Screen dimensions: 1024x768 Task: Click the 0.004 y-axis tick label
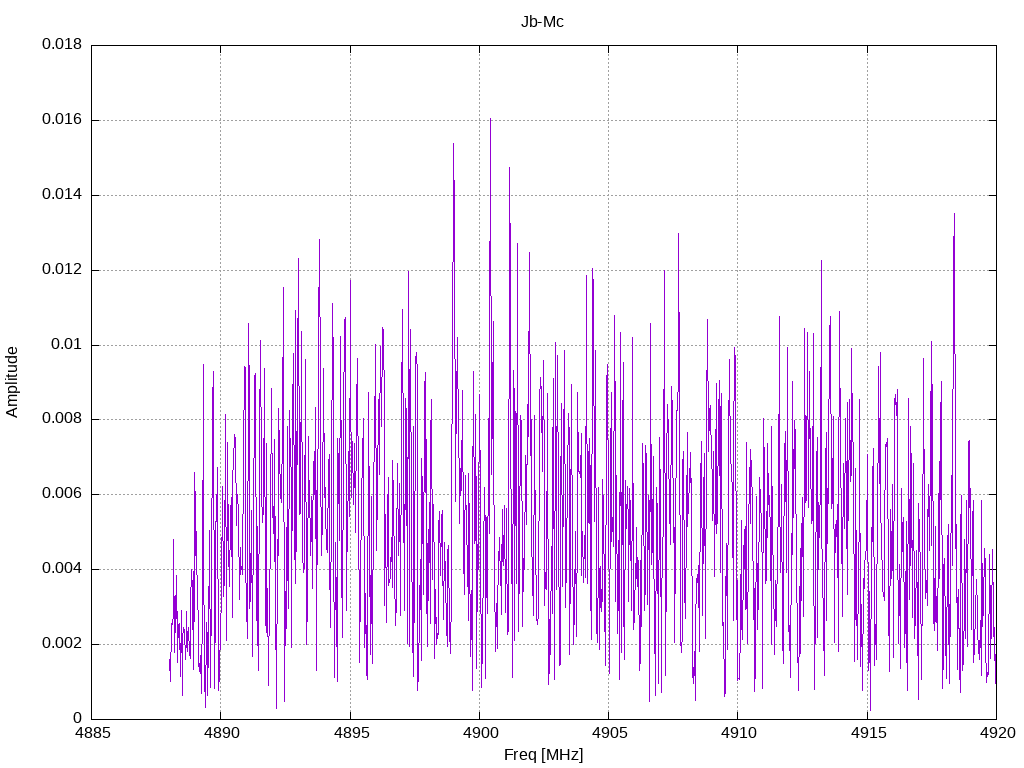point(62,568)
